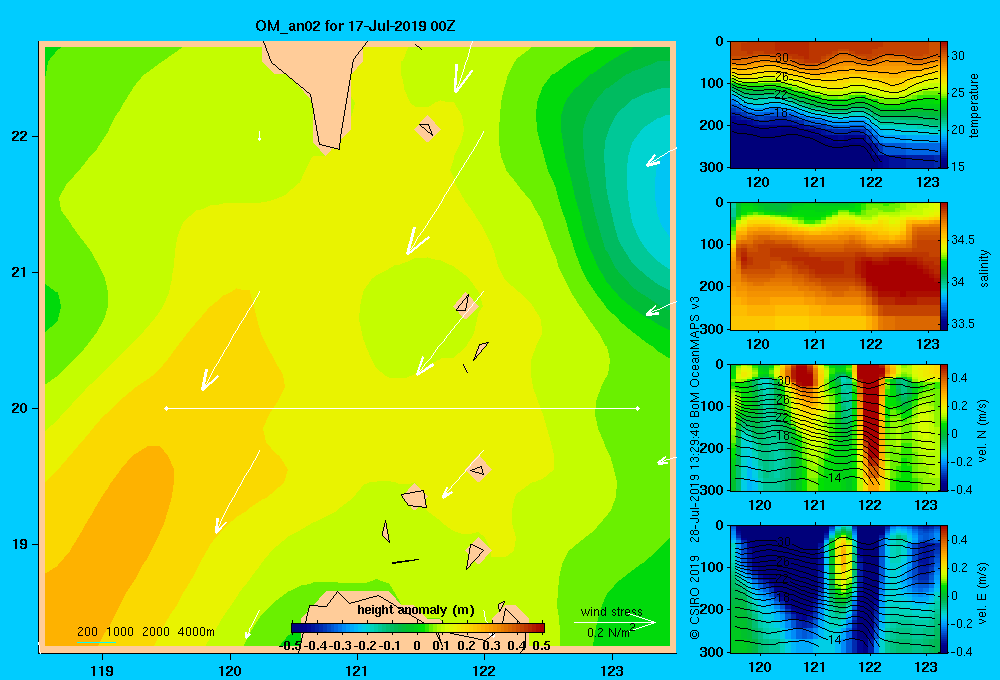
Task: Click the "25" tick on temperature color scale
Action: click(958, 92)
